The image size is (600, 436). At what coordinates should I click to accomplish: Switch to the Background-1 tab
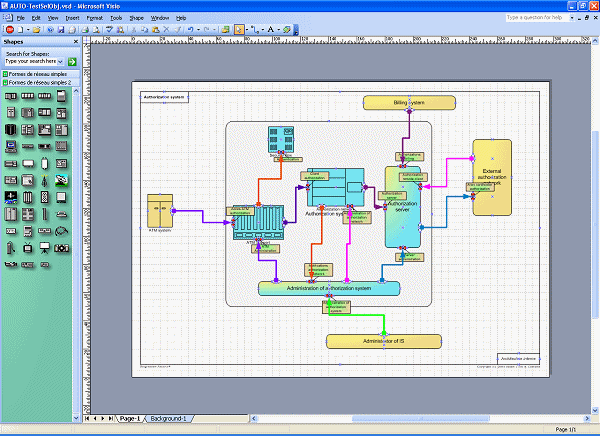(168, 419)
